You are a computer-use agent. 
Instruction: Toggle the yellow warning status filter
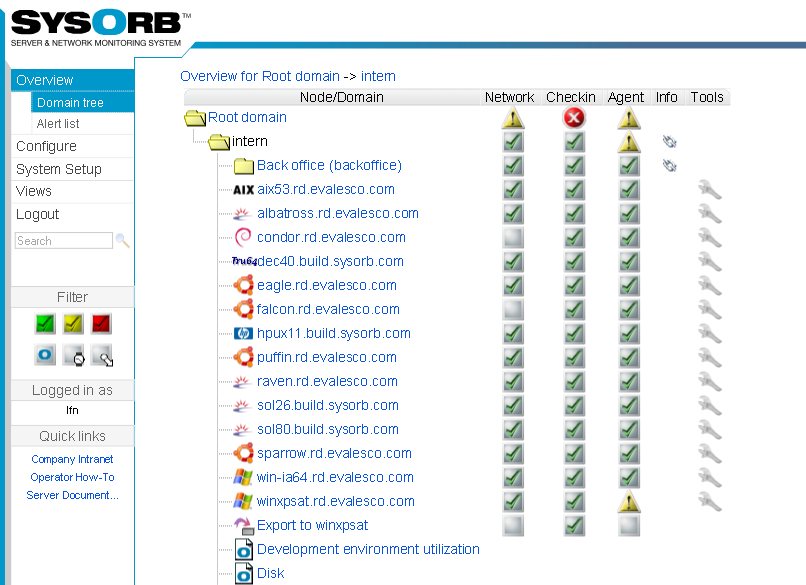coord(73,324)
